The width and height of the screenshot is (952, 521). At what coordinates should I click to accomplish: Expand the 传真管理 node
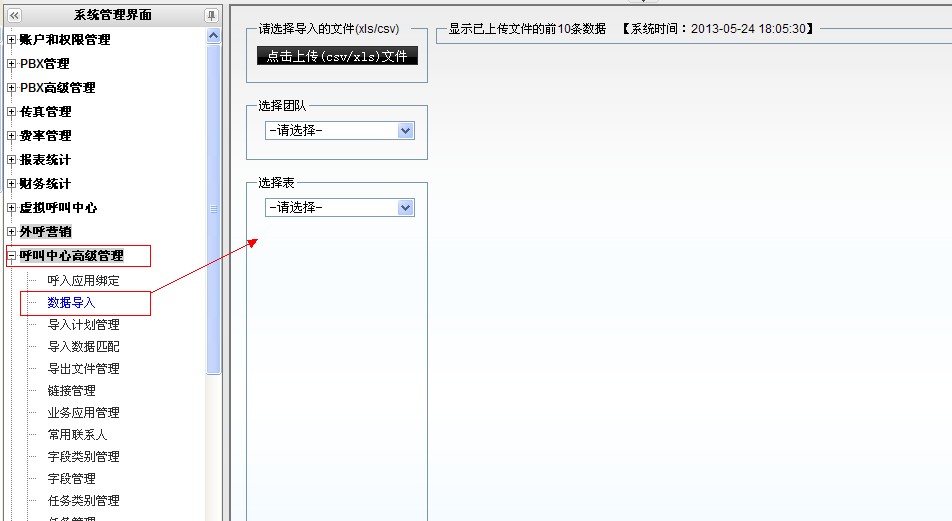(x=11, y=112)
